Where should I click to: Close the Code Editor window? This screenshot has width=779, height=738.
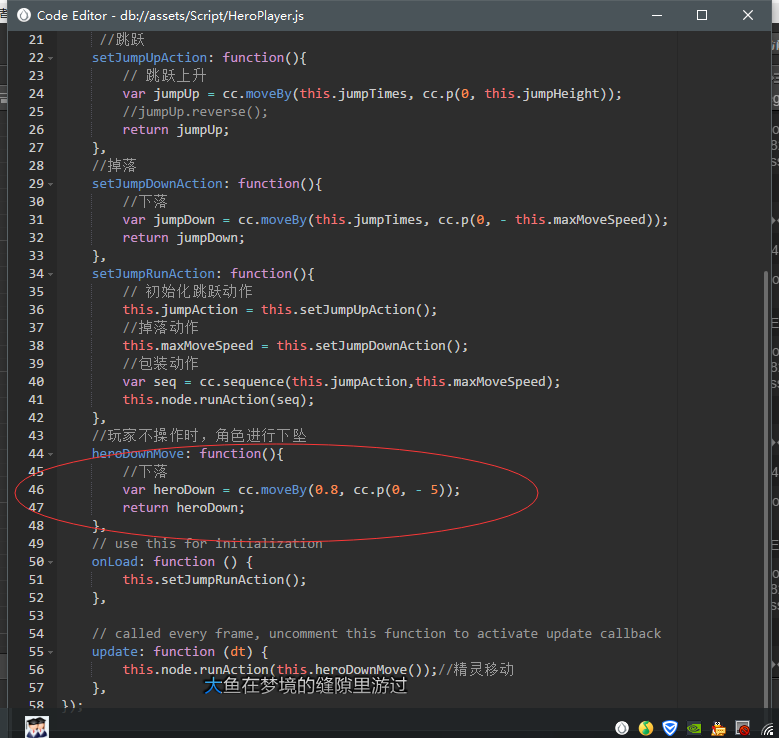pos(748,15)
